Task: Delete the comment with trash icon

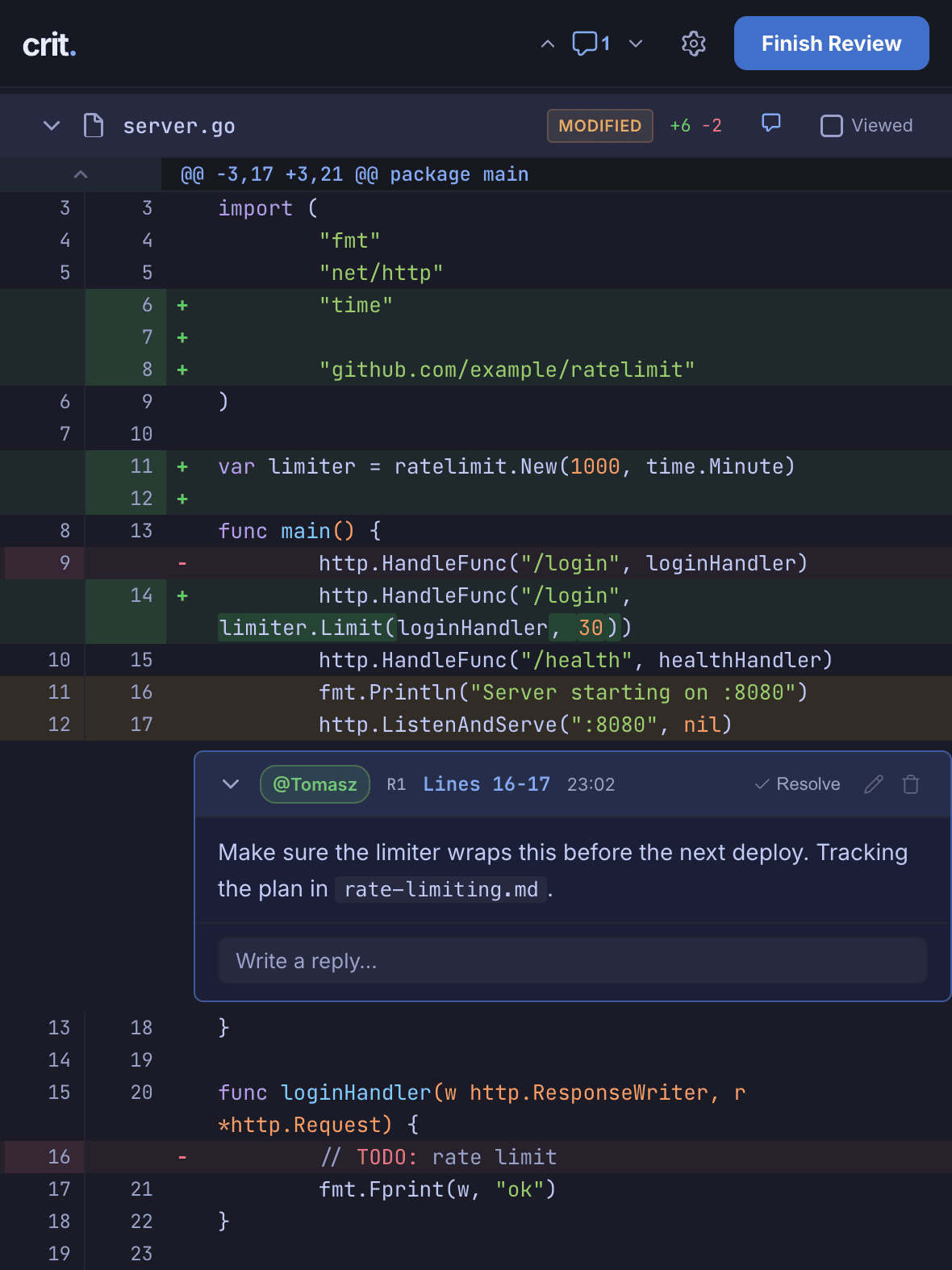Action: pyautogui.click(x=911, y=784)
